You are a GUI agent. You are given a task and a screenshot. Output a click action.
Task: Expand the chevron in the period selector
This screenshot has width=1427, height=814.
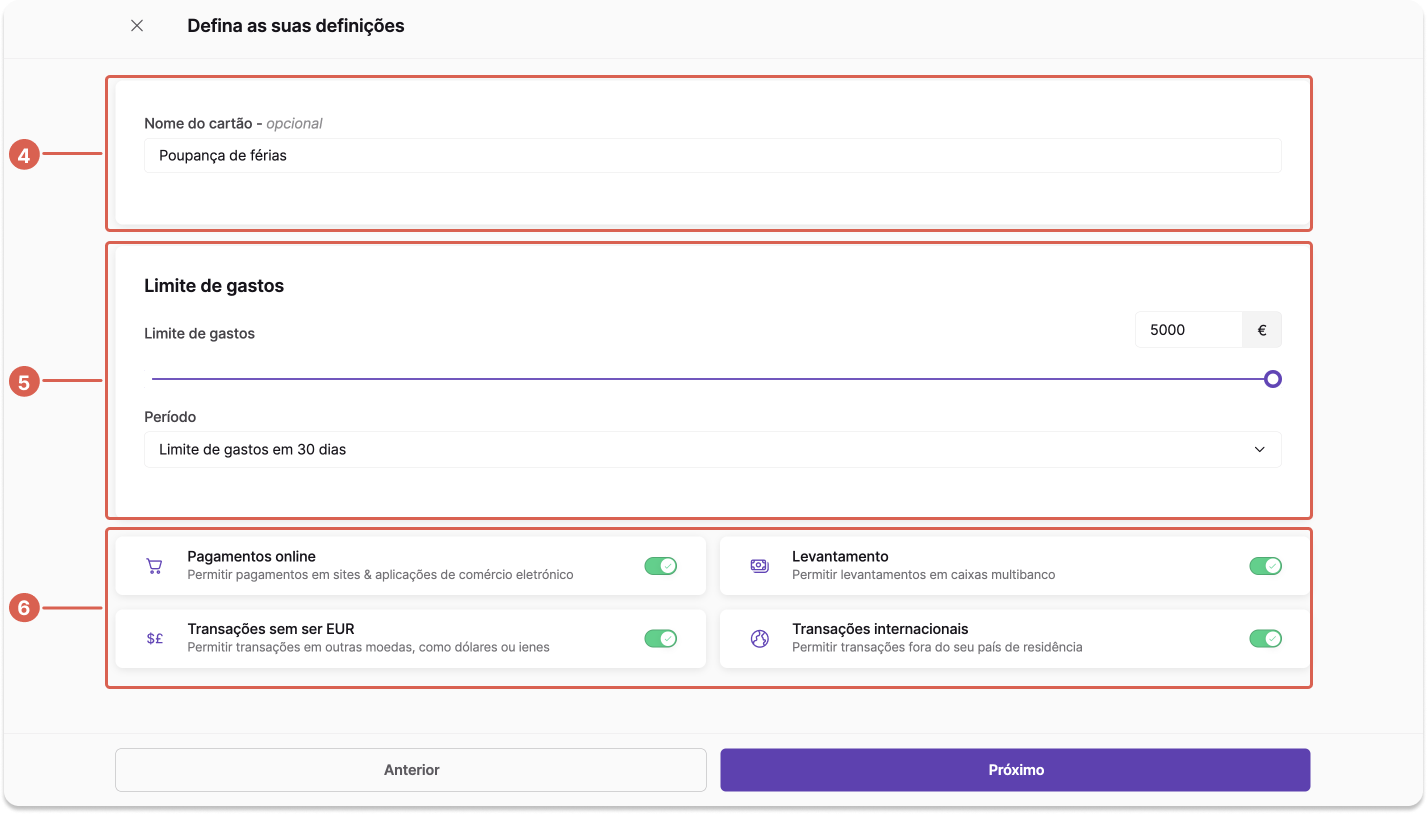click(x=1260, y=450)
